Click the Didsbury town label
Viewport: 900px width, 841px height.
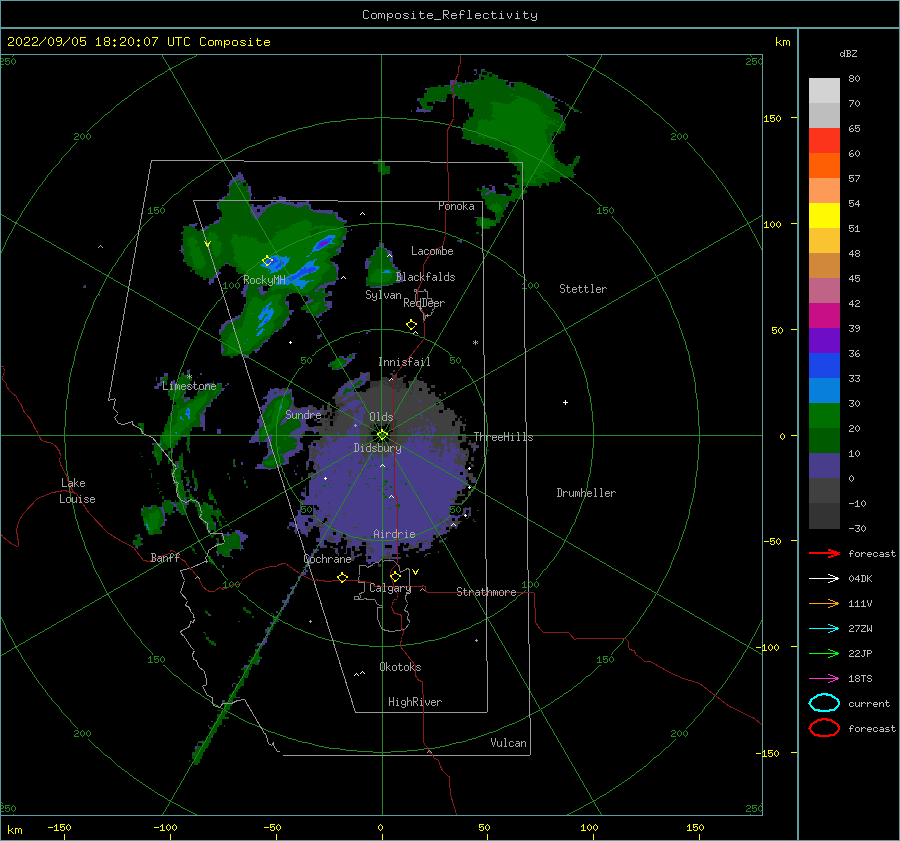377,448
